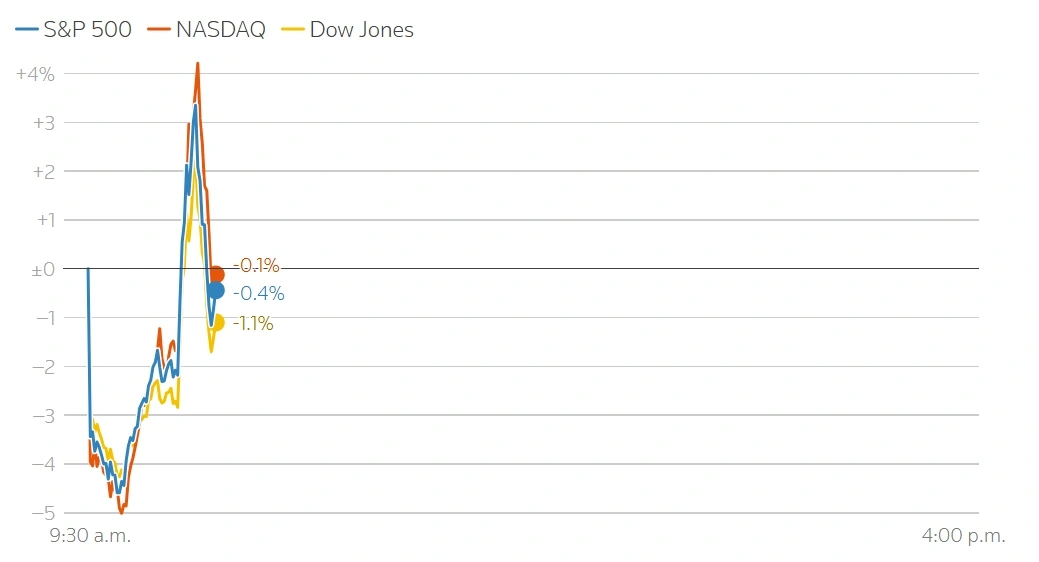The height and width of the screenshot is (562, 1039).
Task: Click the NASDAQ line's peak above +4%
Action: pos(197,64)
